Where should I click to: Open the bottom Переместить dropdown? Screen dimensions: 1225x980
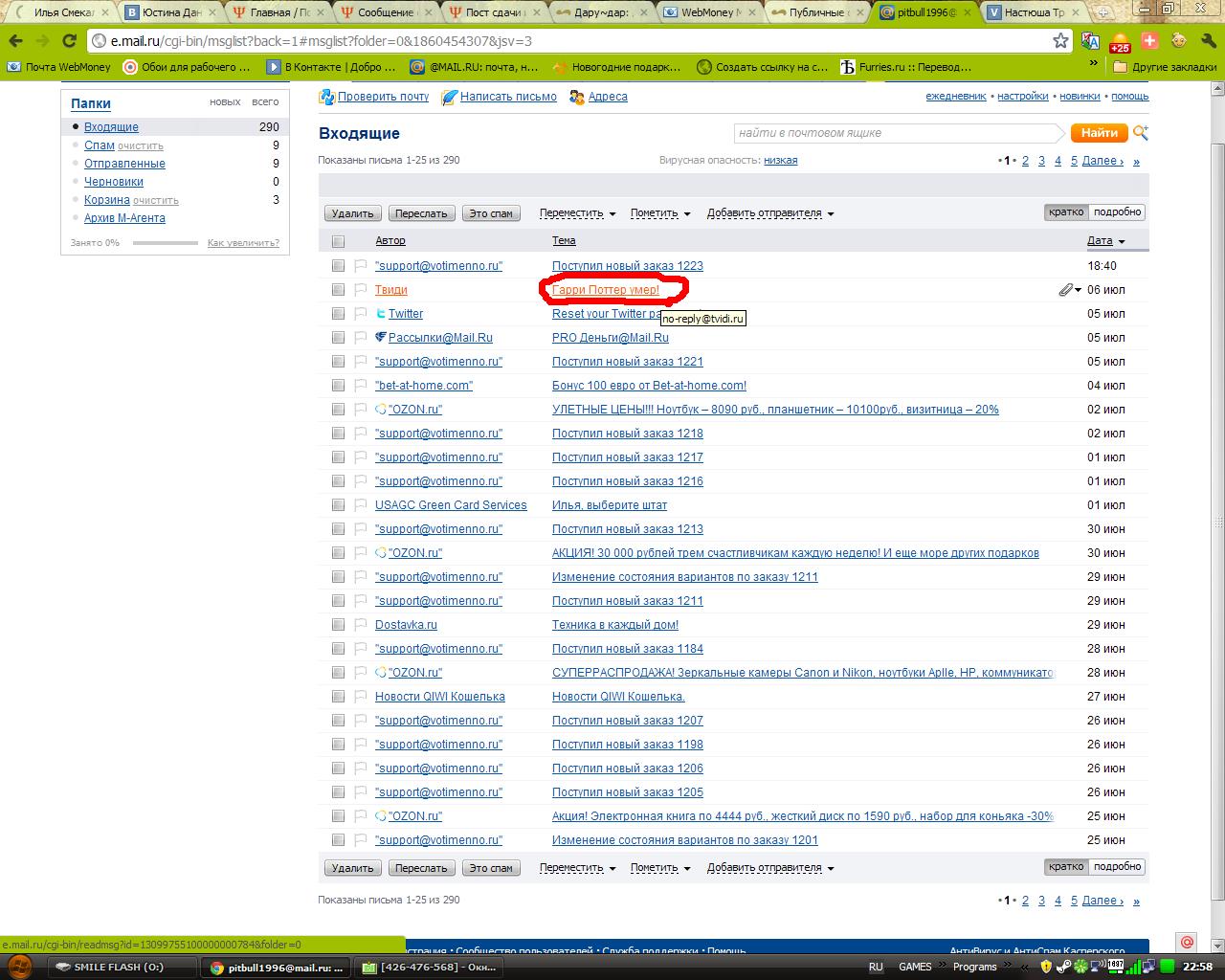pyautogui.click(x=577, y=868)
